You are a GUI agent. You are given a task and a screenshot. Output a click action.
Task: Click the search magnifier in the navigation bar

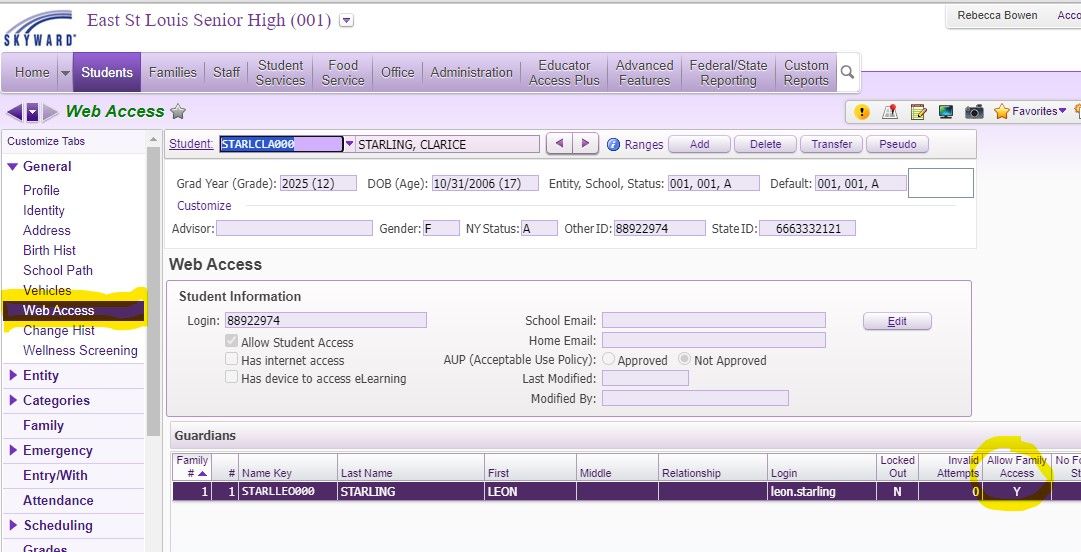[x=847, y=72]
